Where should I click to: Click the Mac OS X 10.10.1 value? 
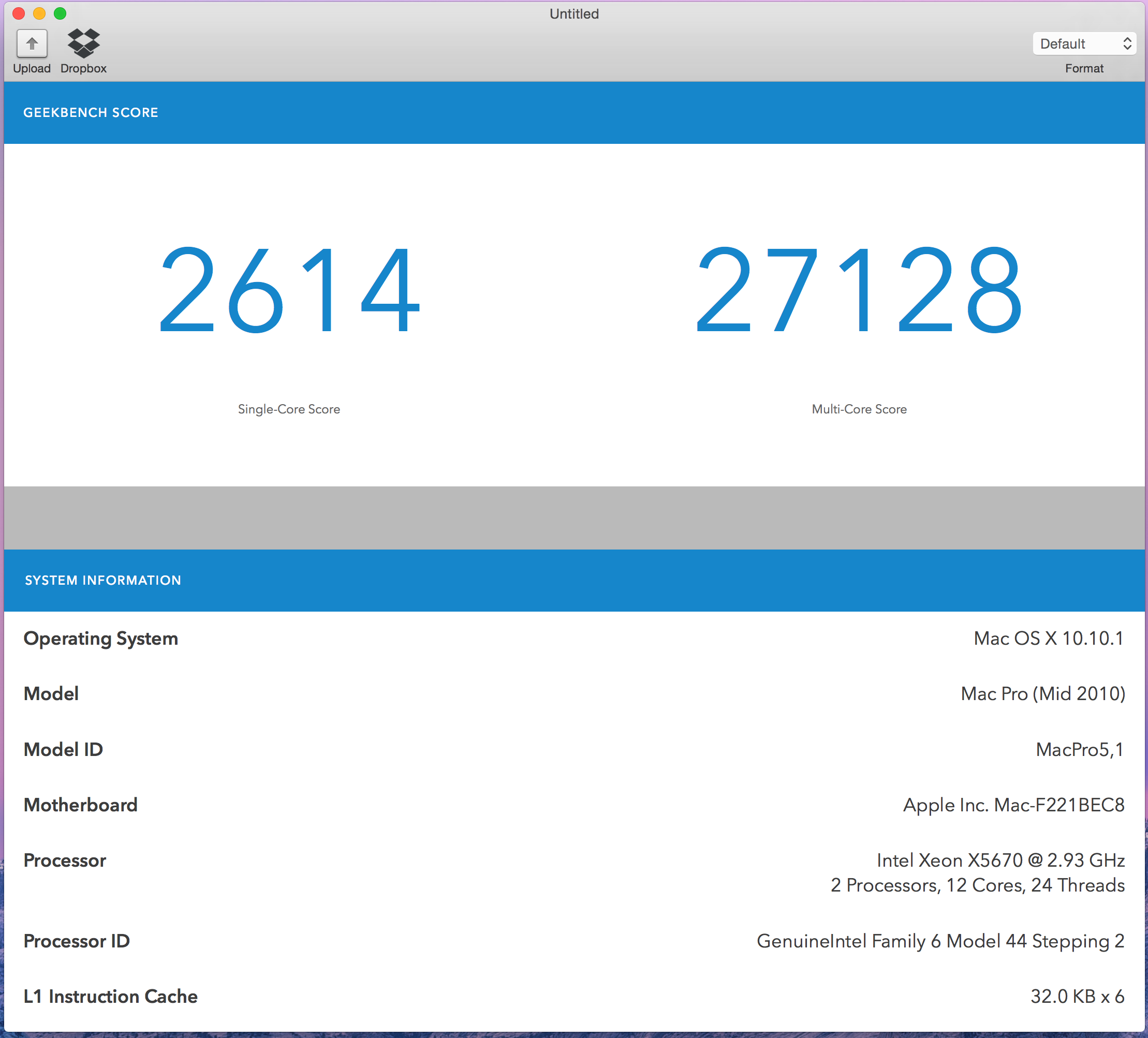point(1049,639)
